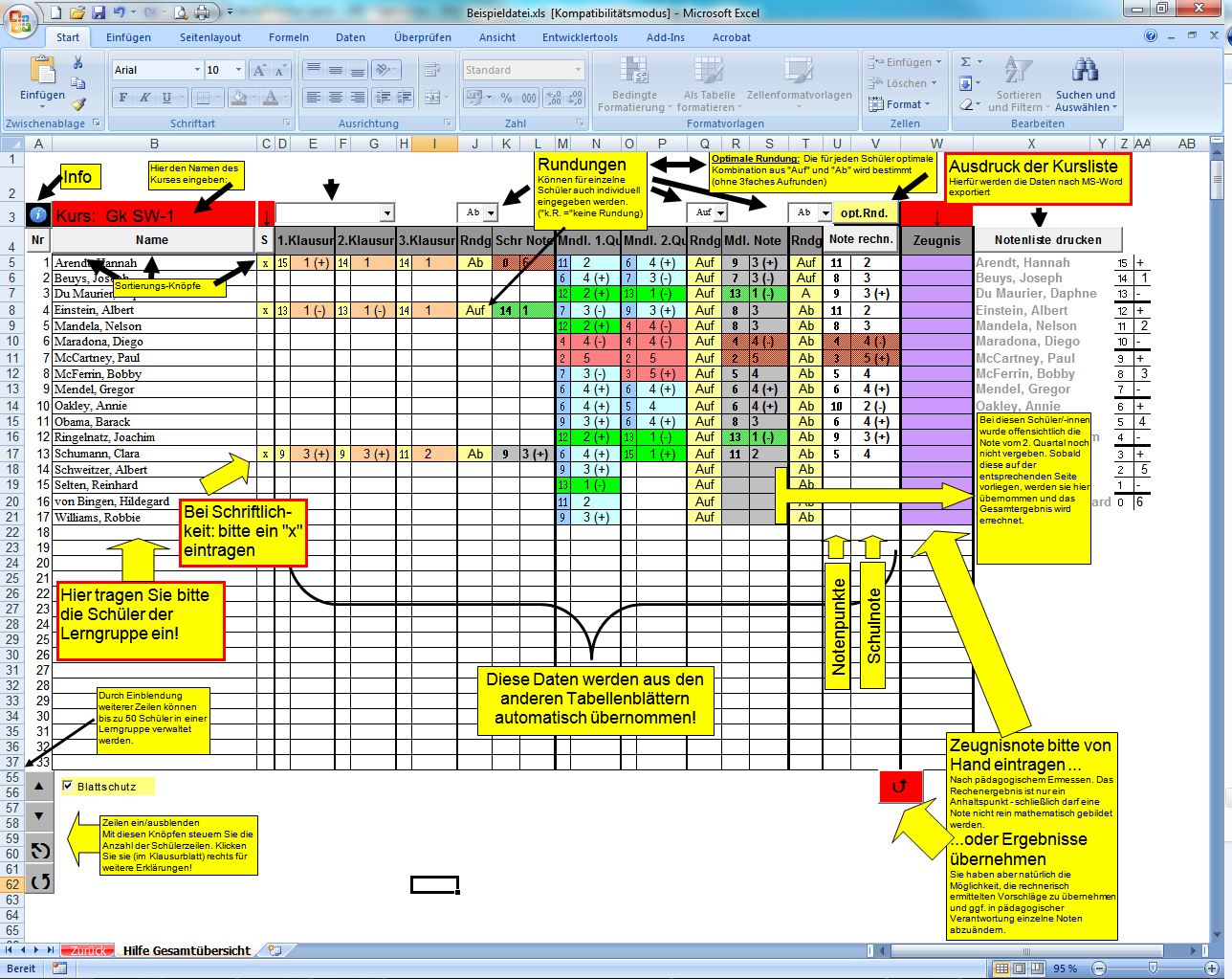Click the blue Info icon in the sheet

click(x=37, y=216)
